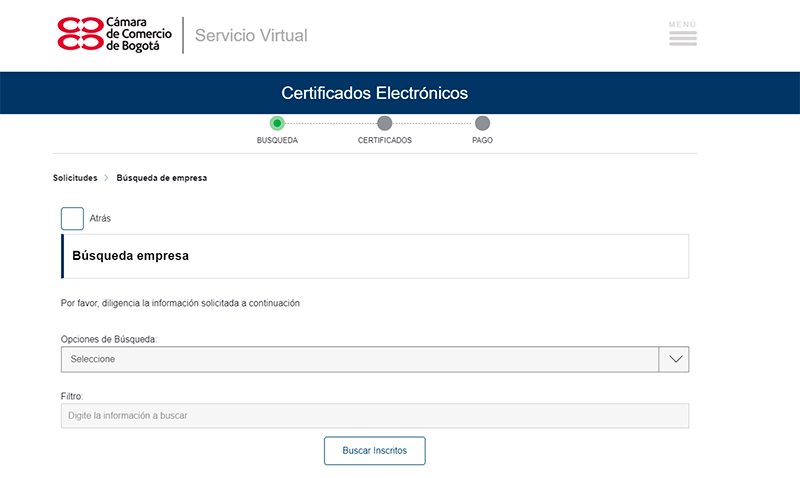
Task: Select the Pago step circle
Action: point(482,123)
